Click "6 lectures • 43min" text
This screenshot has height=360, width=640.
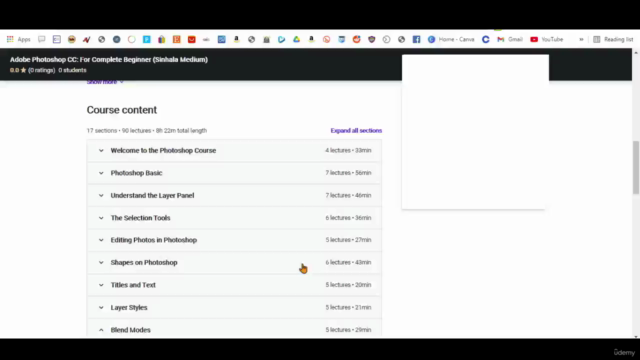[348, 262]
